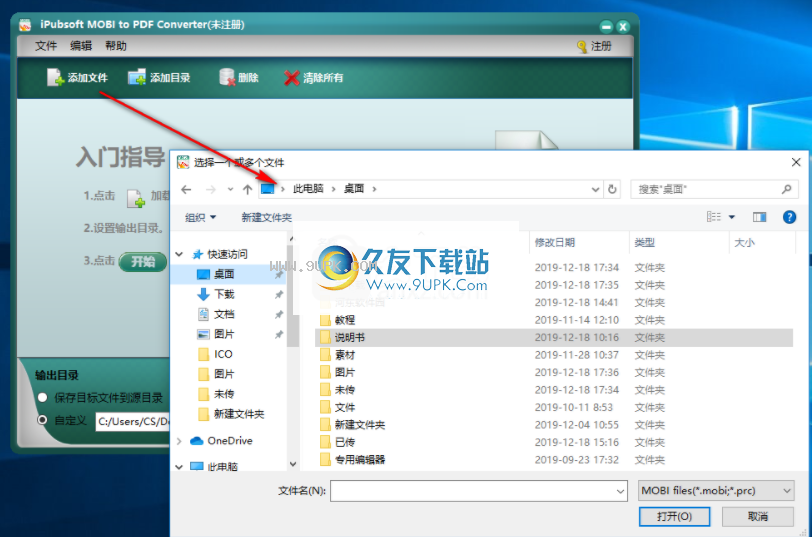This screenshot has width=812, height=537.
Task: Go up one folder level arrow
Action: click(x=248, y=190)
